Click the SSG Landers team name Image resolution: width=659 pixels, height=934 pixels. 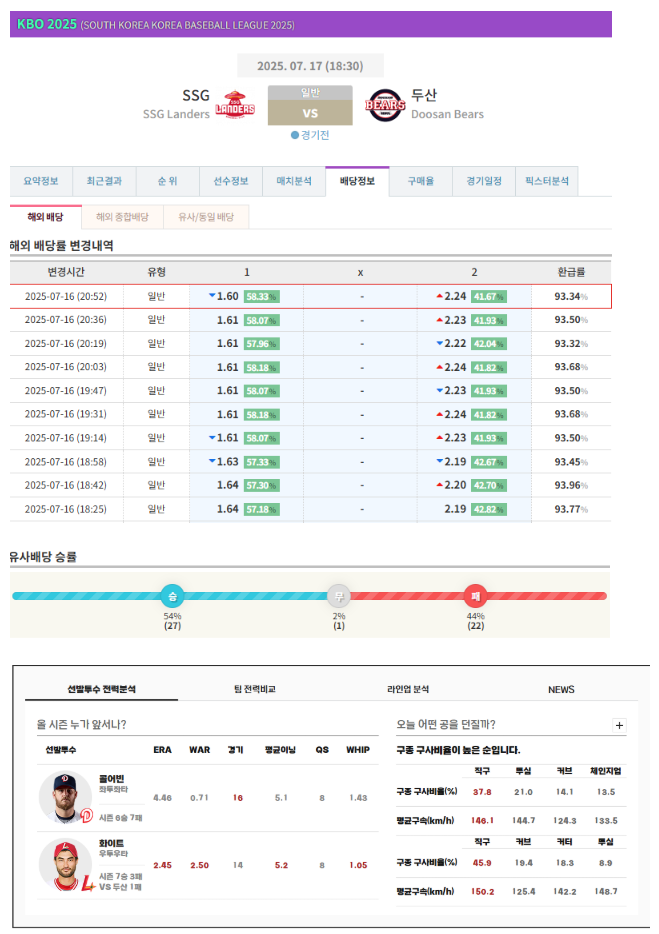(x=176, y=114)
